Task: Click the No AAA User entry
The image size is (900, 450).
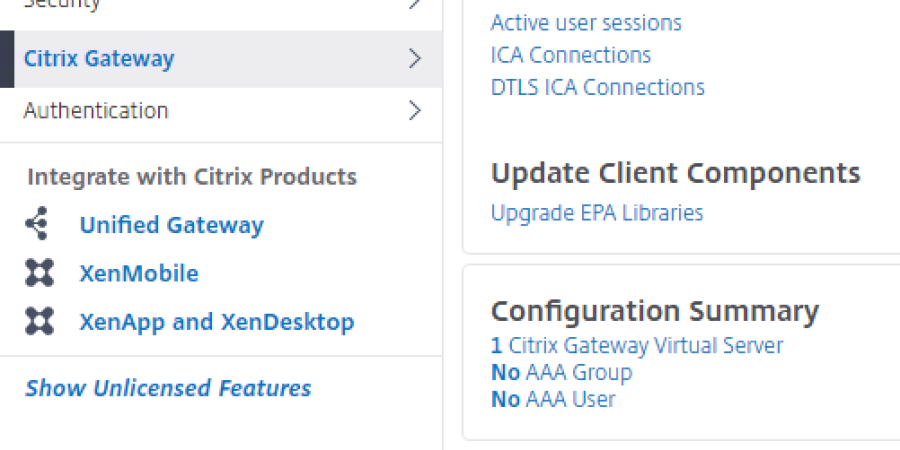Action: (553, 400)
